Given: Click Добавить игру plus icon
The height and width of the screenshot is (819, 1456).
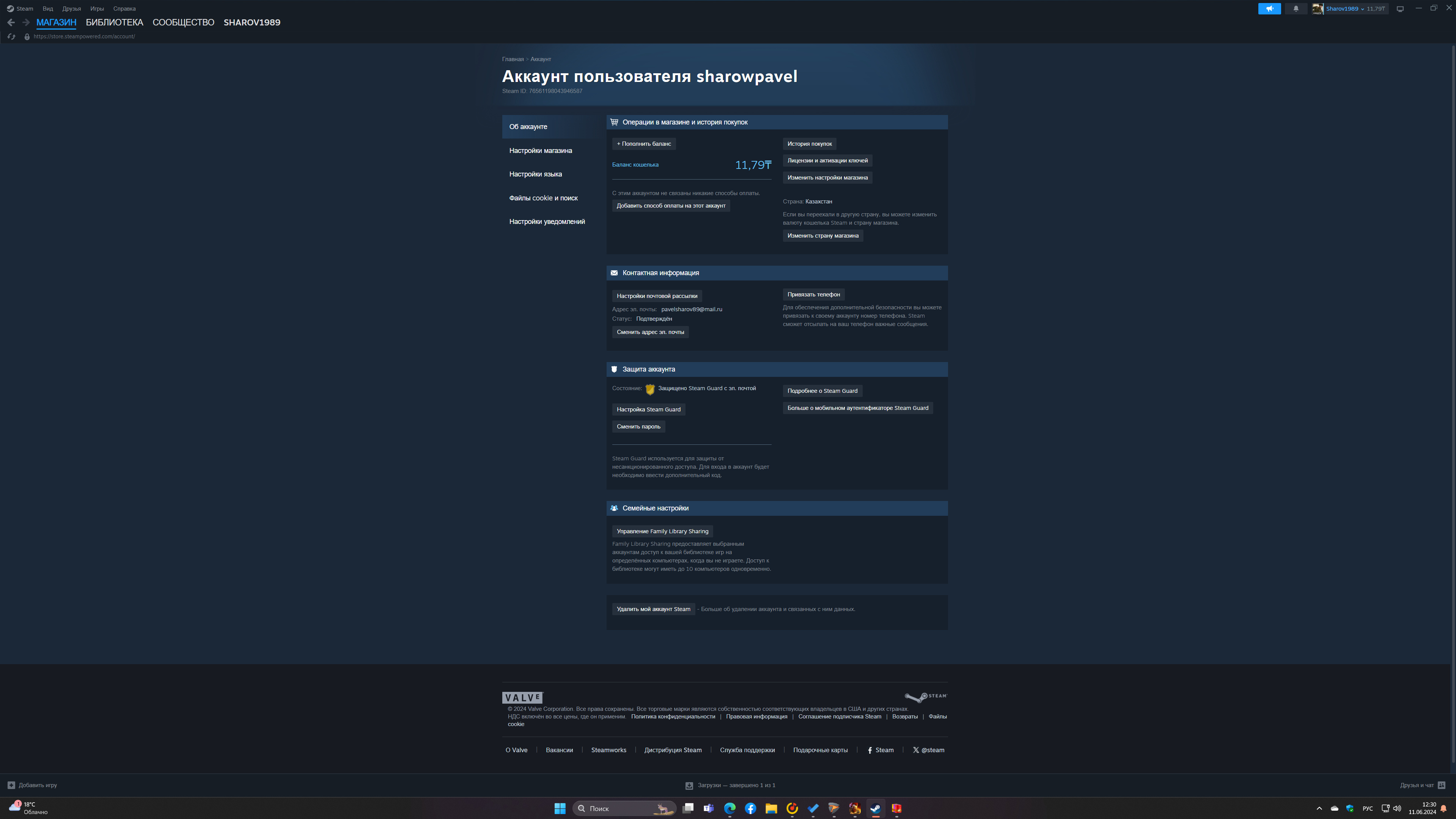Looking at the screenshot, I should tap(11, 786).
